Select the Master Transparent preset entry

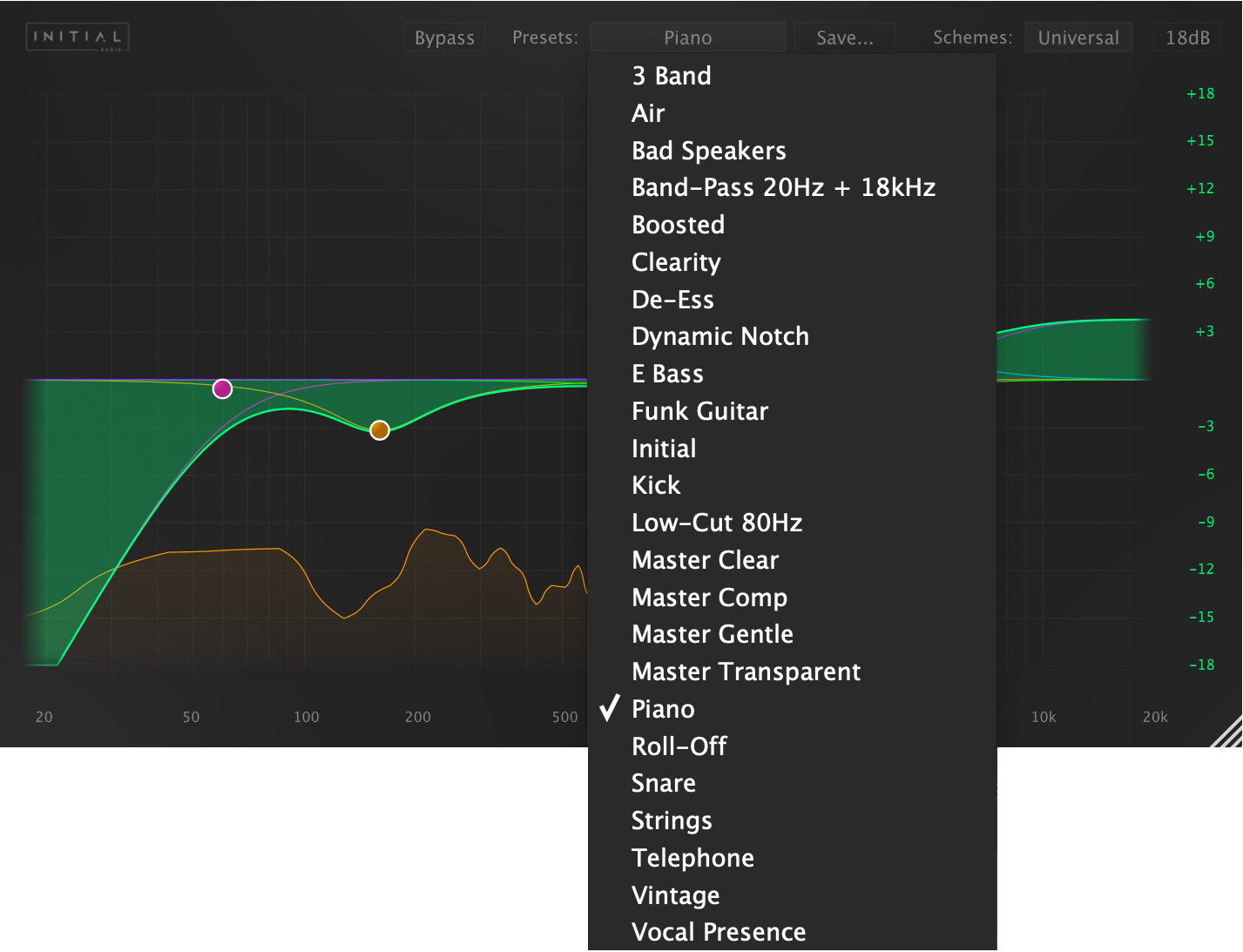746,672
